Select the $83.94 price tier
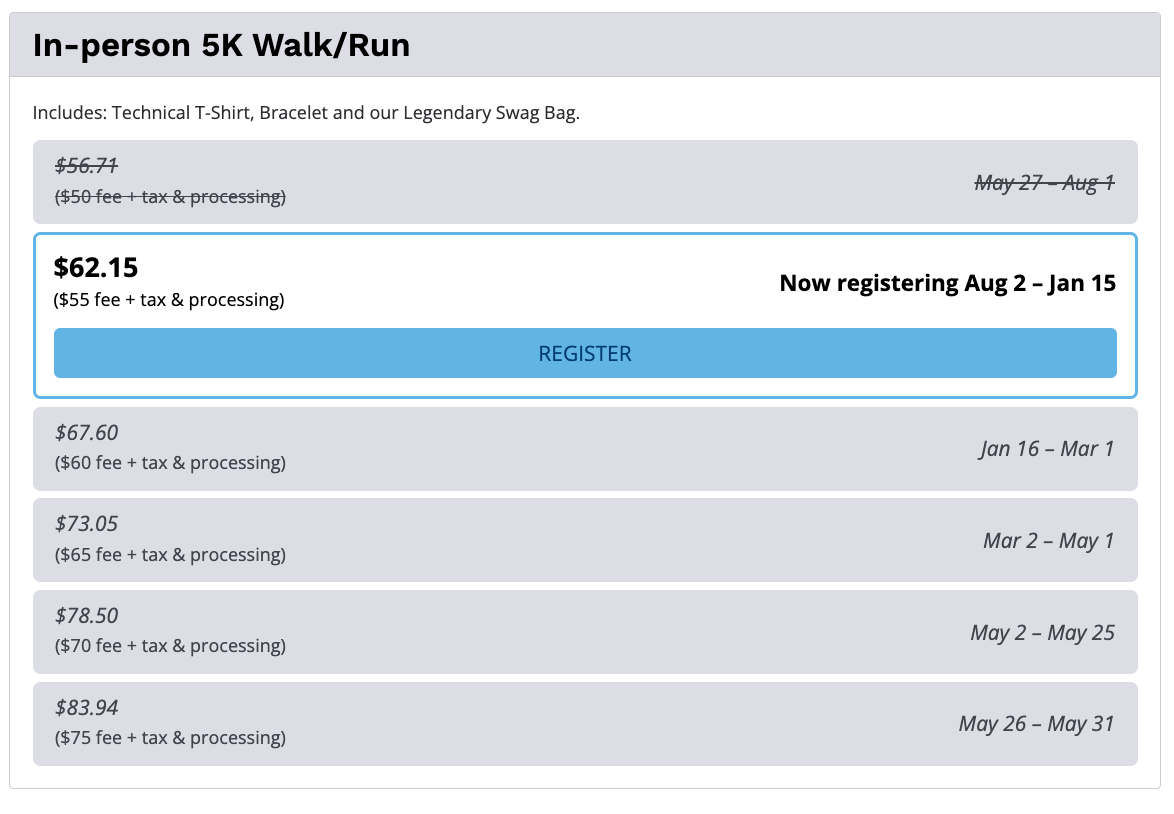Viewport: 1174px width, 814px height. pos(86,707)
